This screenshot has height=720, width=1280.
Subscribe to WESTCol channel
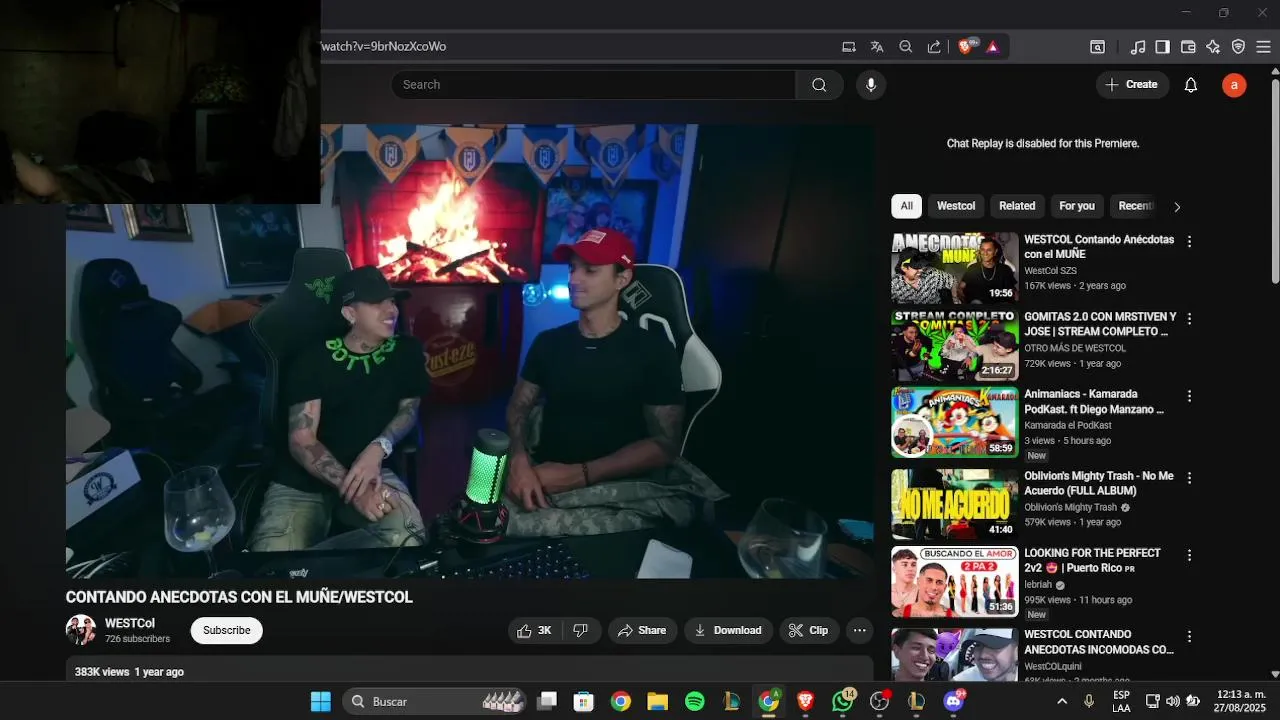click(x=227, y=630)
